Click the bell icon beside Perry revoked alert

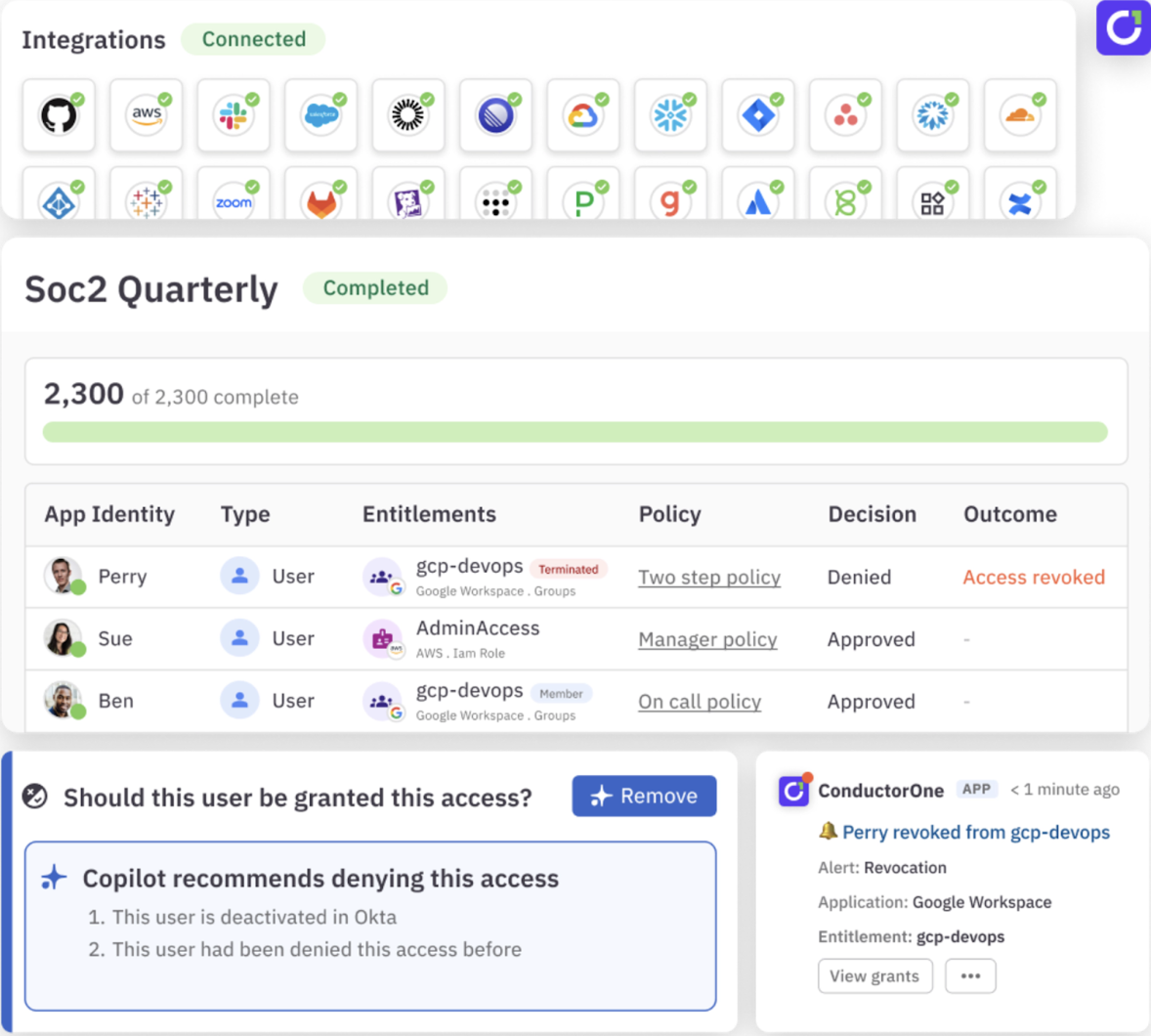[x=828, y=831]
